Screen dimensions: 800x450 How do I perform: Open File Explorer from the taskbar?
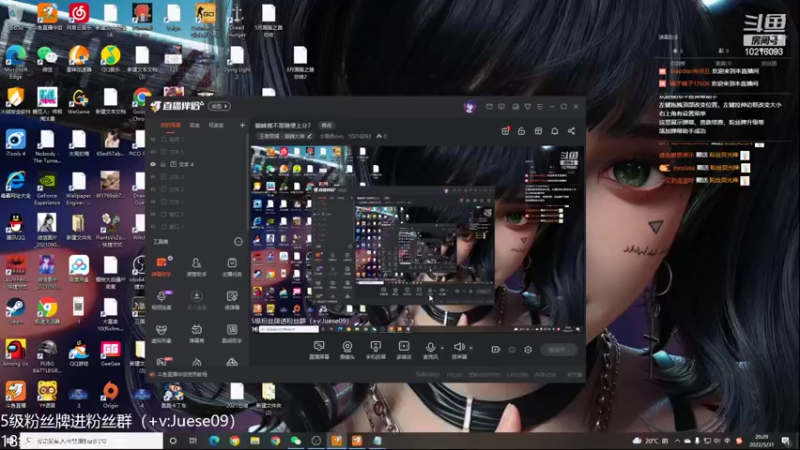(255, 440)
